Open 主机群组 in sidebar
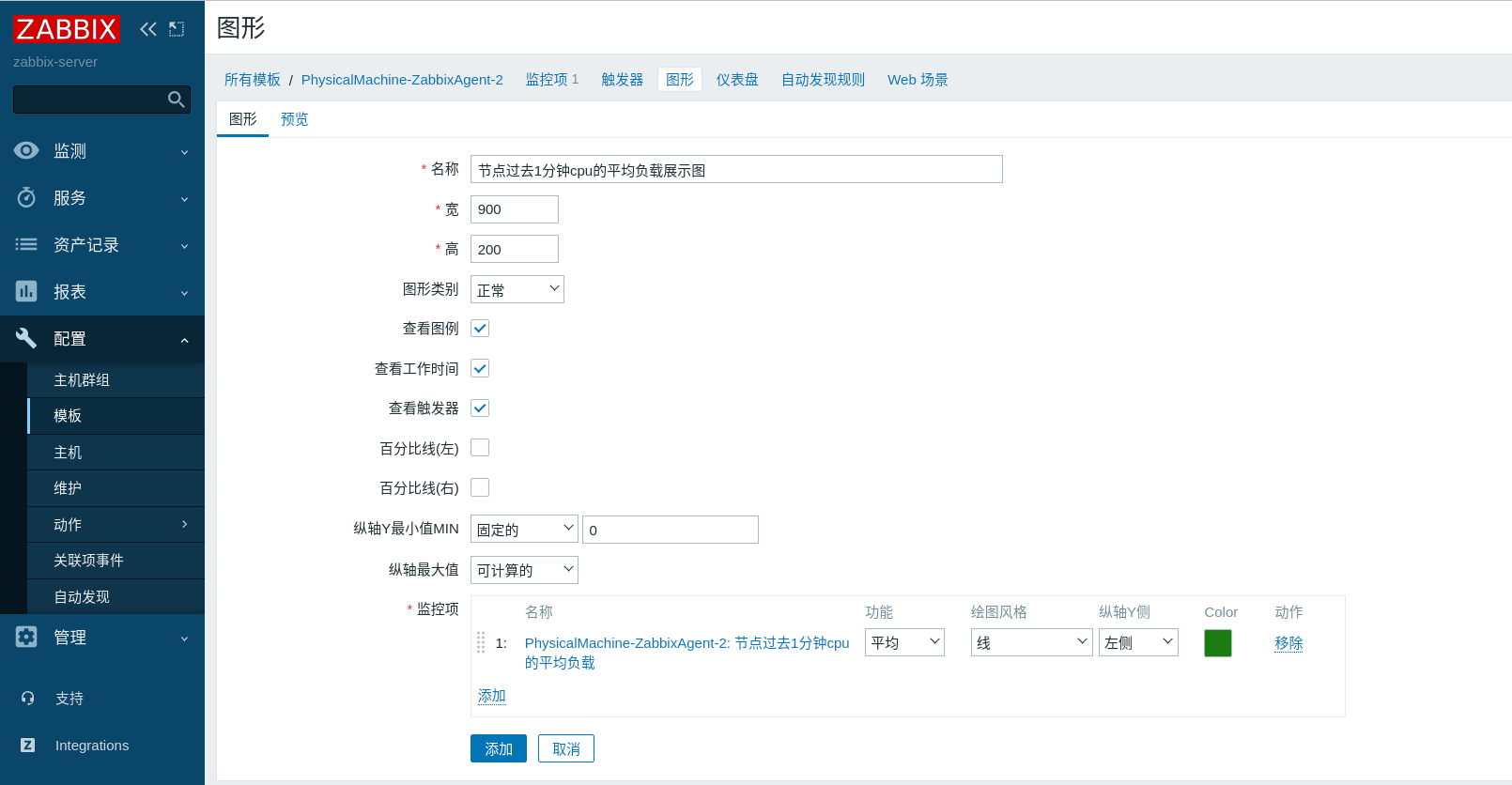The height and width of the screenshot is (785, 1512). 116,379
